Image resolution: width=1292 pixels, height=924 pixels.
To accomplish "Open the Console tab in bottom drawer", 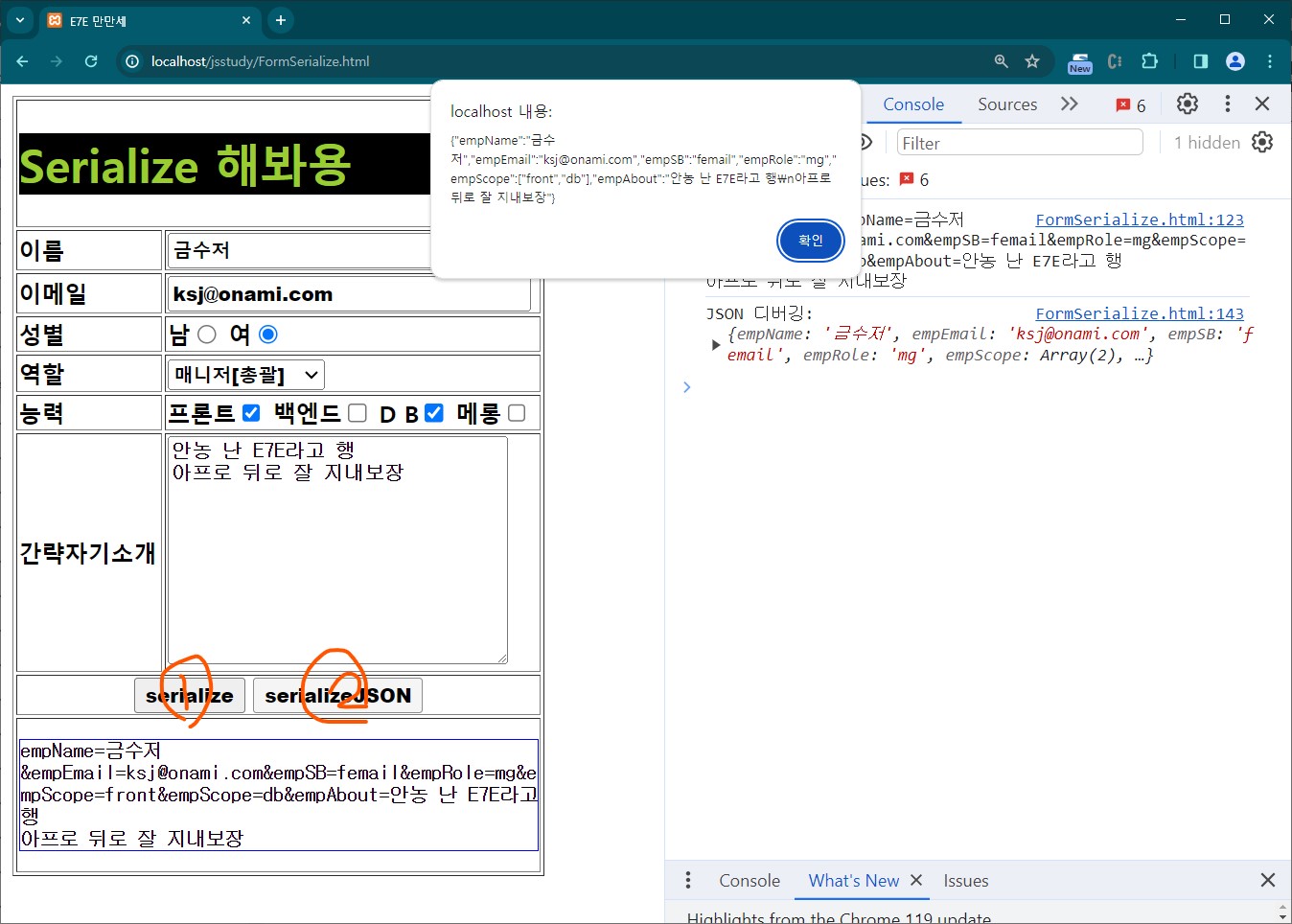I will tap(750, 881).
